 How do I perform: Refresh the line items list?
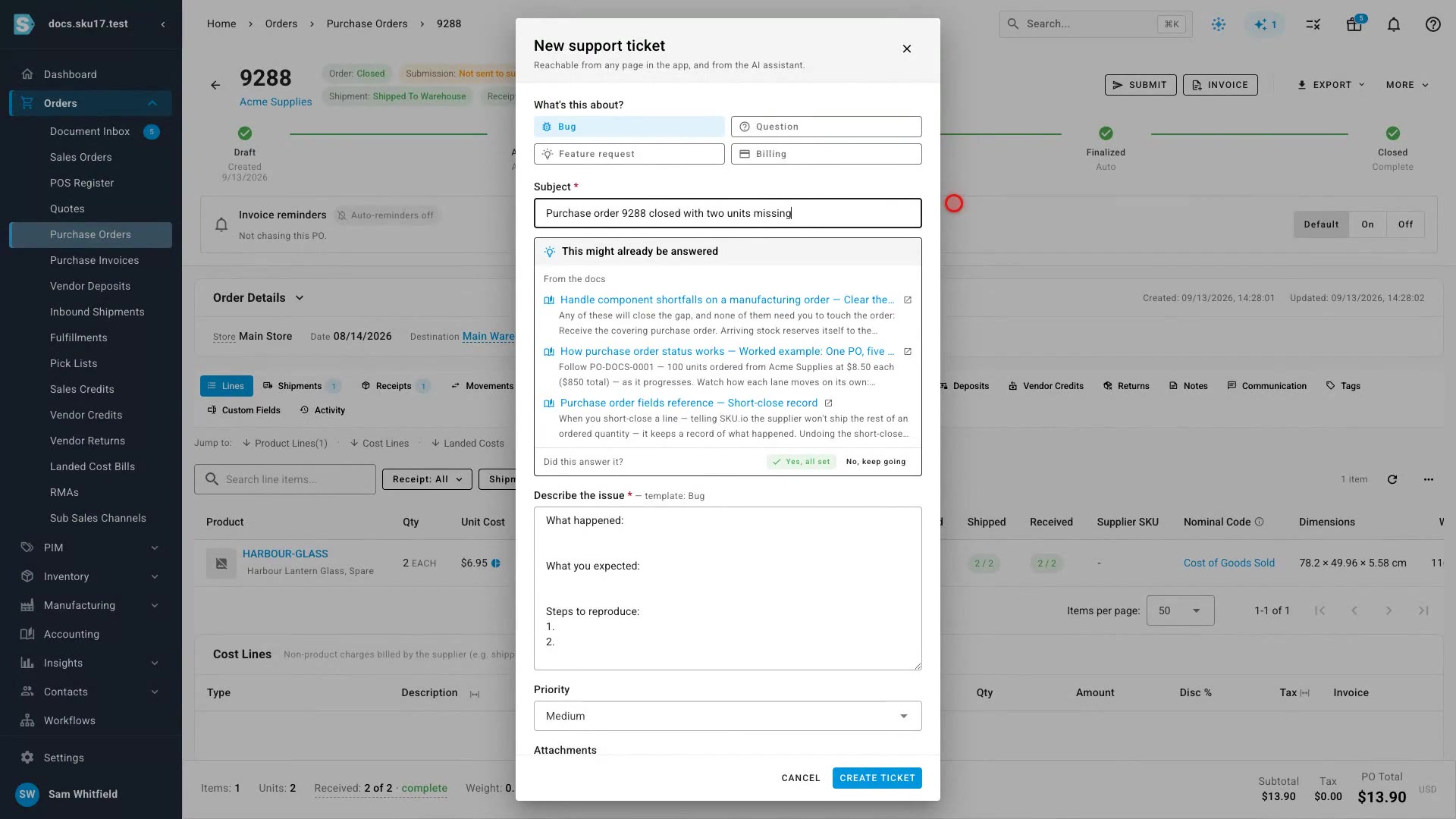tap(1392, 479)
